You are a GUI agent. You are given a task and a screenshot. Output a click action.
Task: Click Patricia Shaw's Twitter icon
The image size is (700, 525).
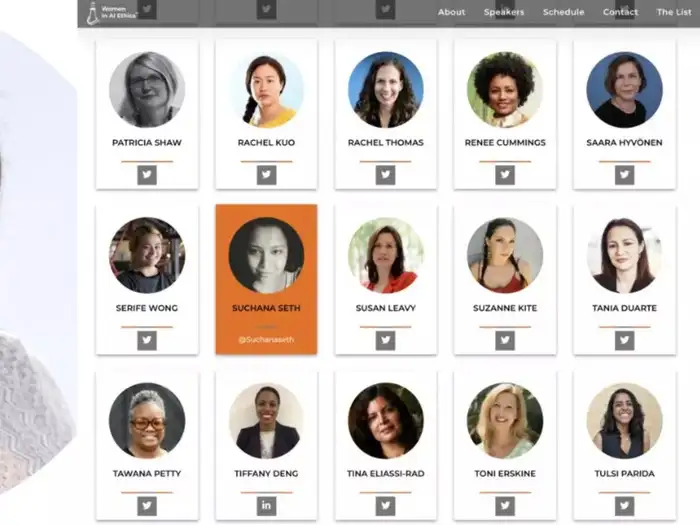147,175
